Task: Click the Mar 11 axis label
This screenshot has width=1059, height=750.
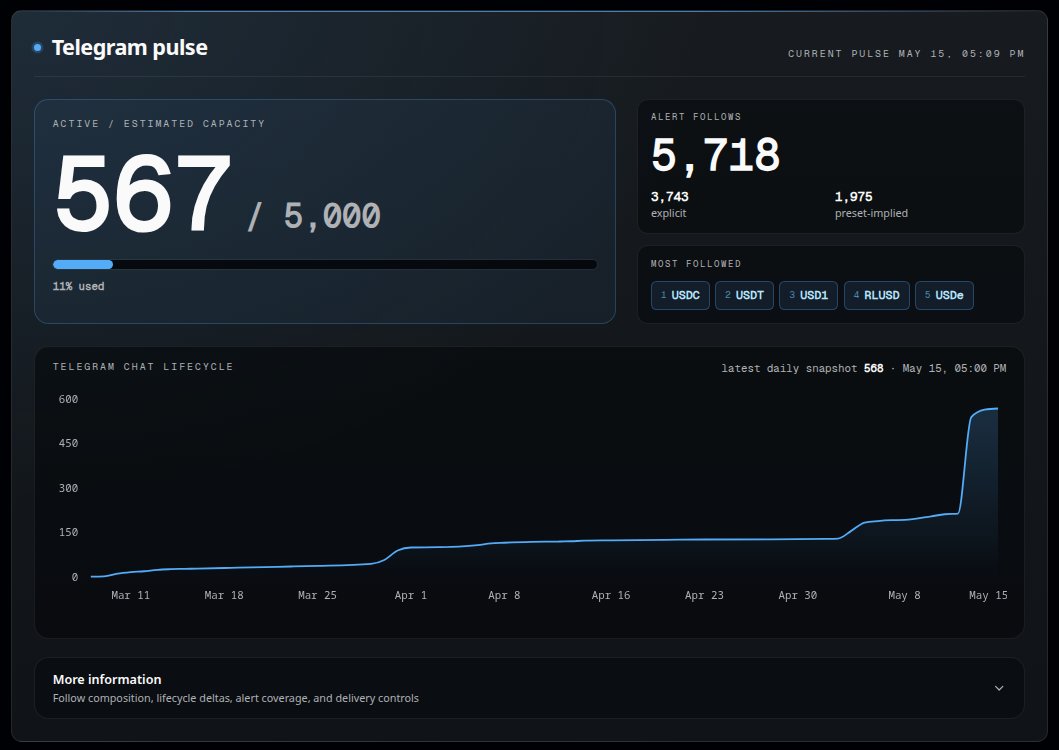Action: [x=130, y=595]
